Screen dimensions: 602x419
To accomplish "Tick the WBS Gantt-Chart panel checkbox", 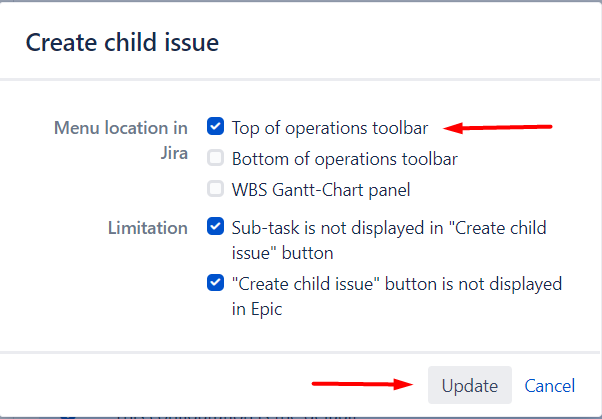I will [x=215, y=189].
